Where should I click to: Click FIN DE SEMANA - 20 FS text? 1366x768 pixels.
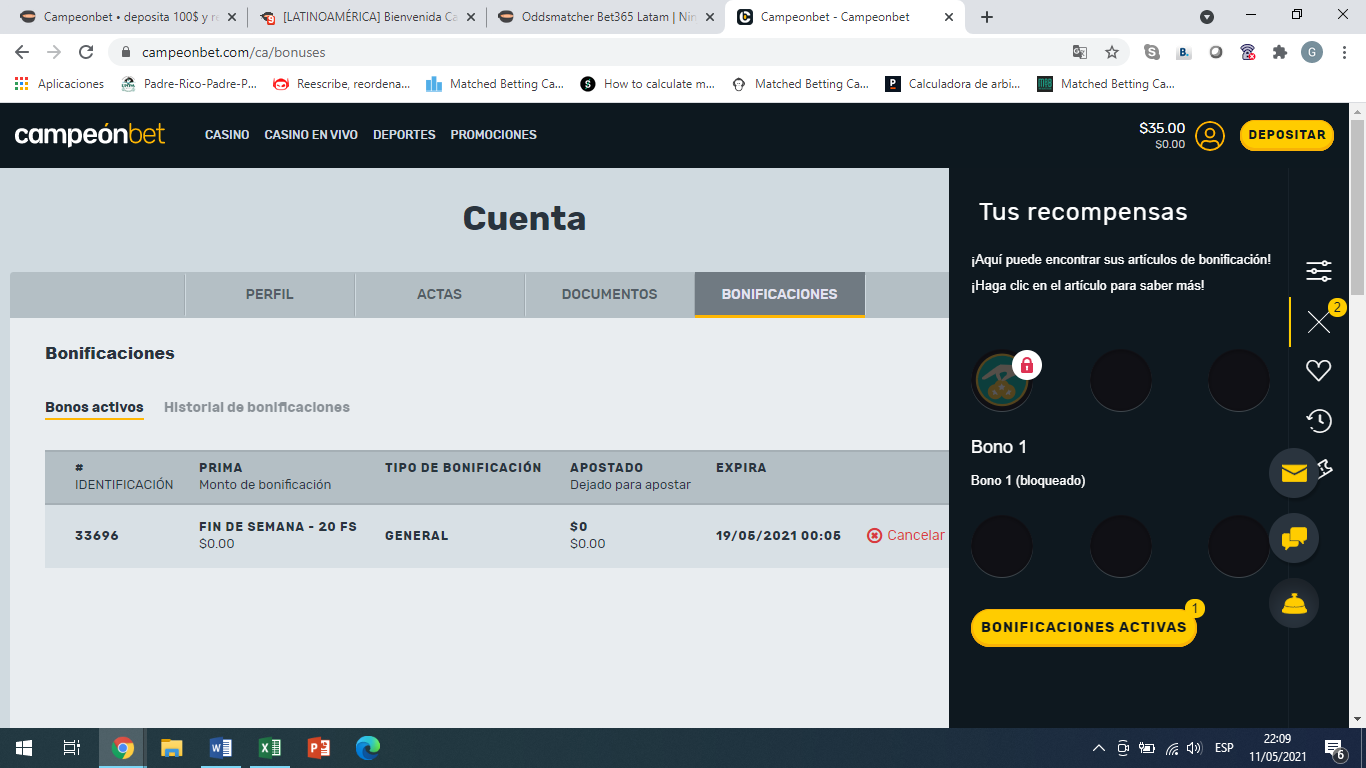coord(278,527)
